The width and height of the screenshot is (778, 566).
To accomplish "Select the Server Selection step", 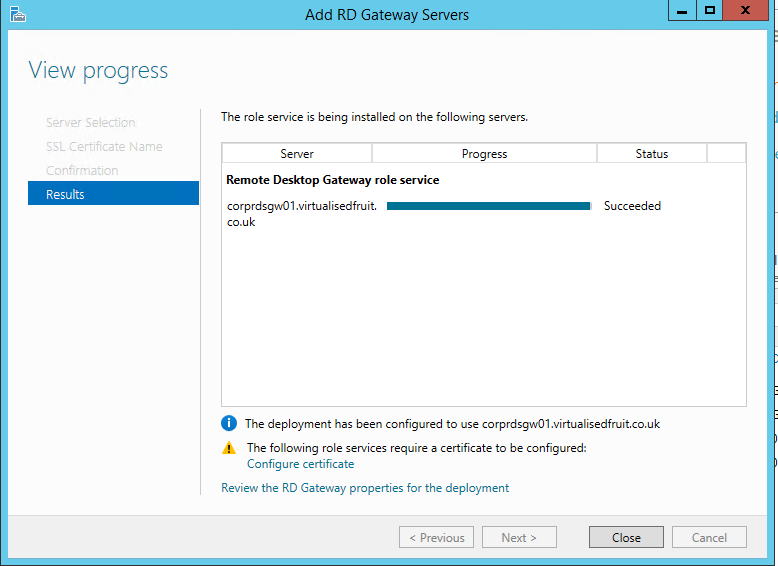I will 90,122.
